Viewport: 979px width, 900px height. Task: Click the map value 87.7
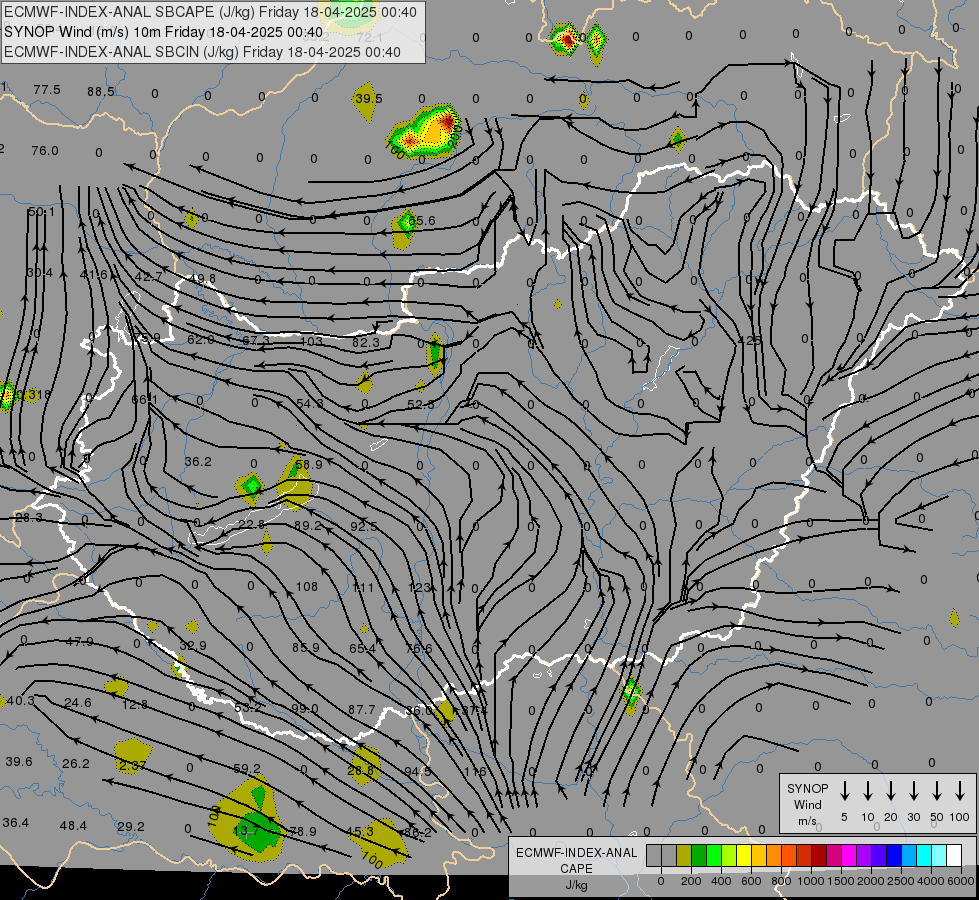coord(362,710)
